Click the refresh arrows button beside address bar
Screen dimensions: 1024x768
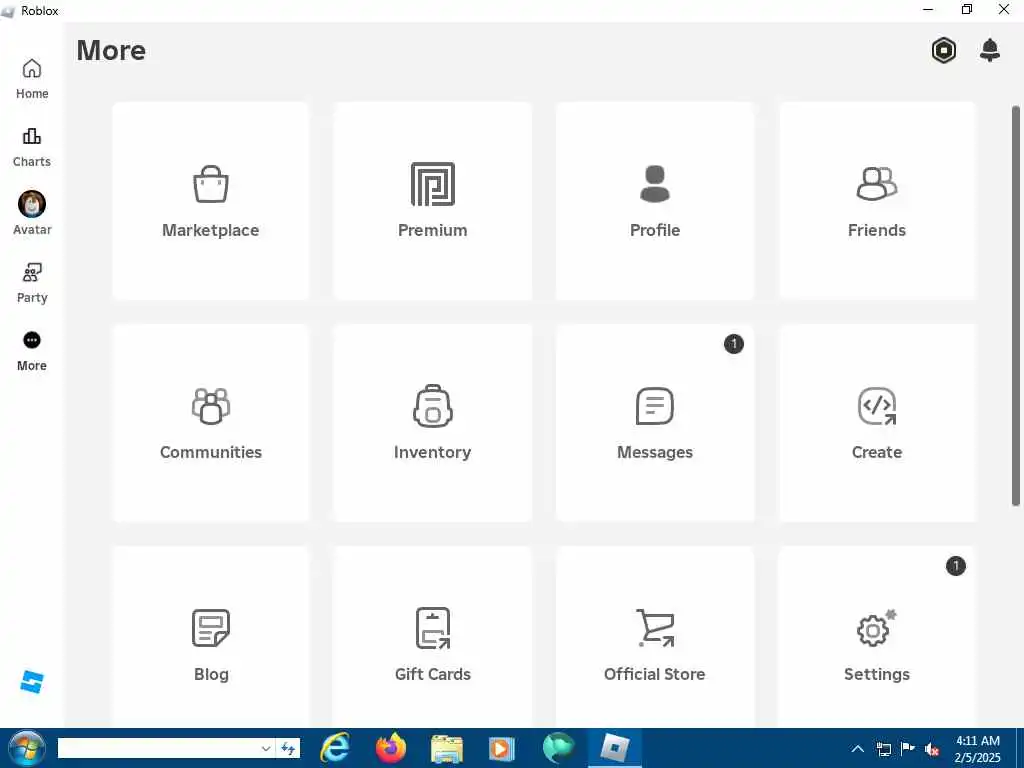pos(288,748)
